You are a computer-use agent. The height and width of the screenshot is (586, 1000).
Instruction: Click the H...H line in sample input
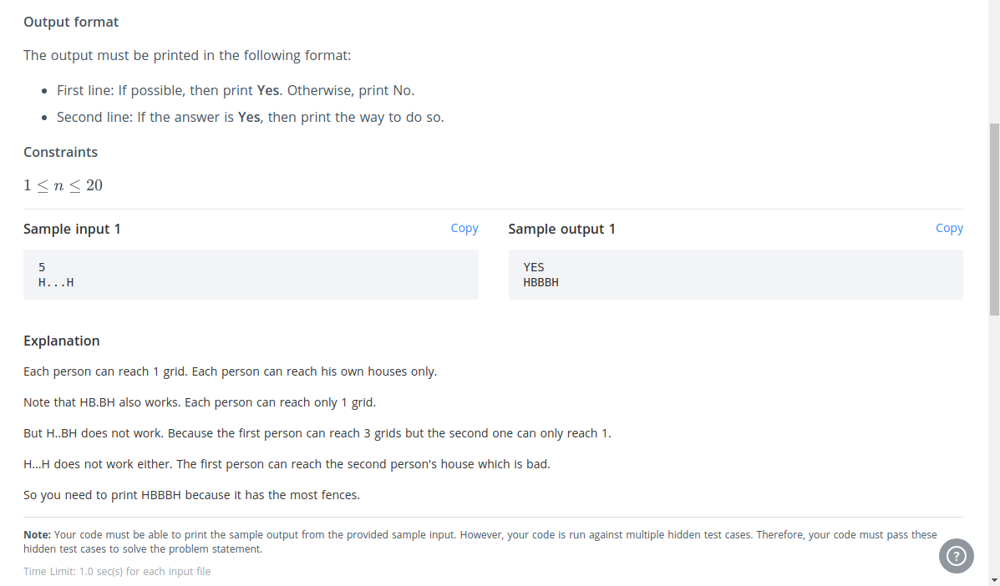pos(56,282)
